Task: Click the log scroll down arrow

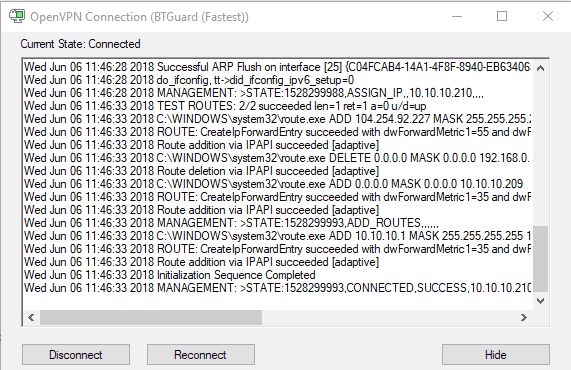Action: click(540, 301)
